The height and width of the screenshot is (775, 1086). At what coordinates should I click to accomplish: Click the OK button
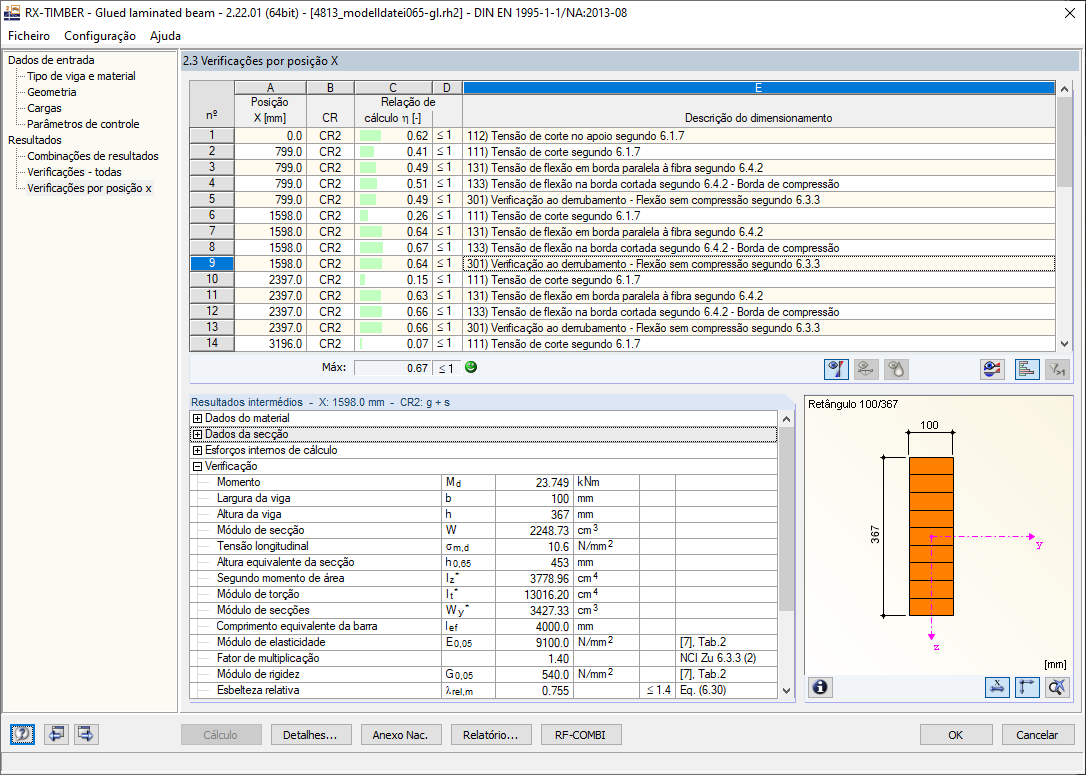point(956,735)
